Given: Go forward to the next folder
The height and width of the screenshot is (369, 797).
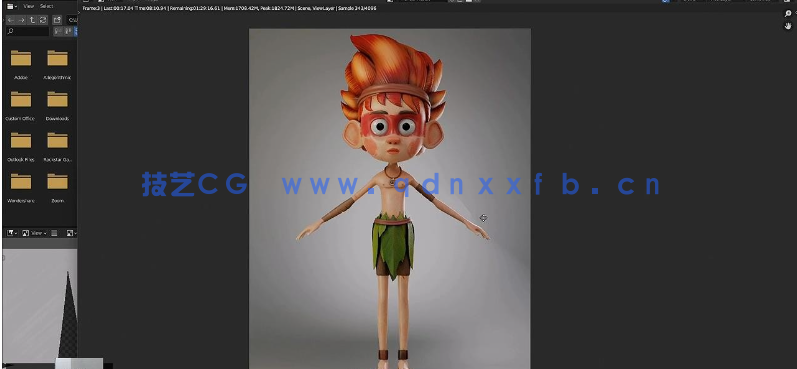Looking at the screenshot, I should [21, 20].
